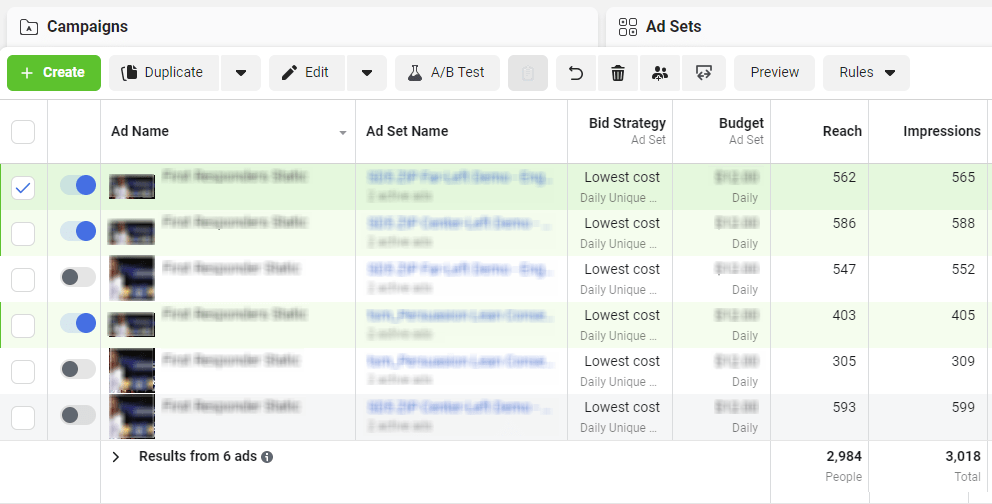992x504 pixels.
Task: Open the Rules dropdown menu
Action: point(866,73)
